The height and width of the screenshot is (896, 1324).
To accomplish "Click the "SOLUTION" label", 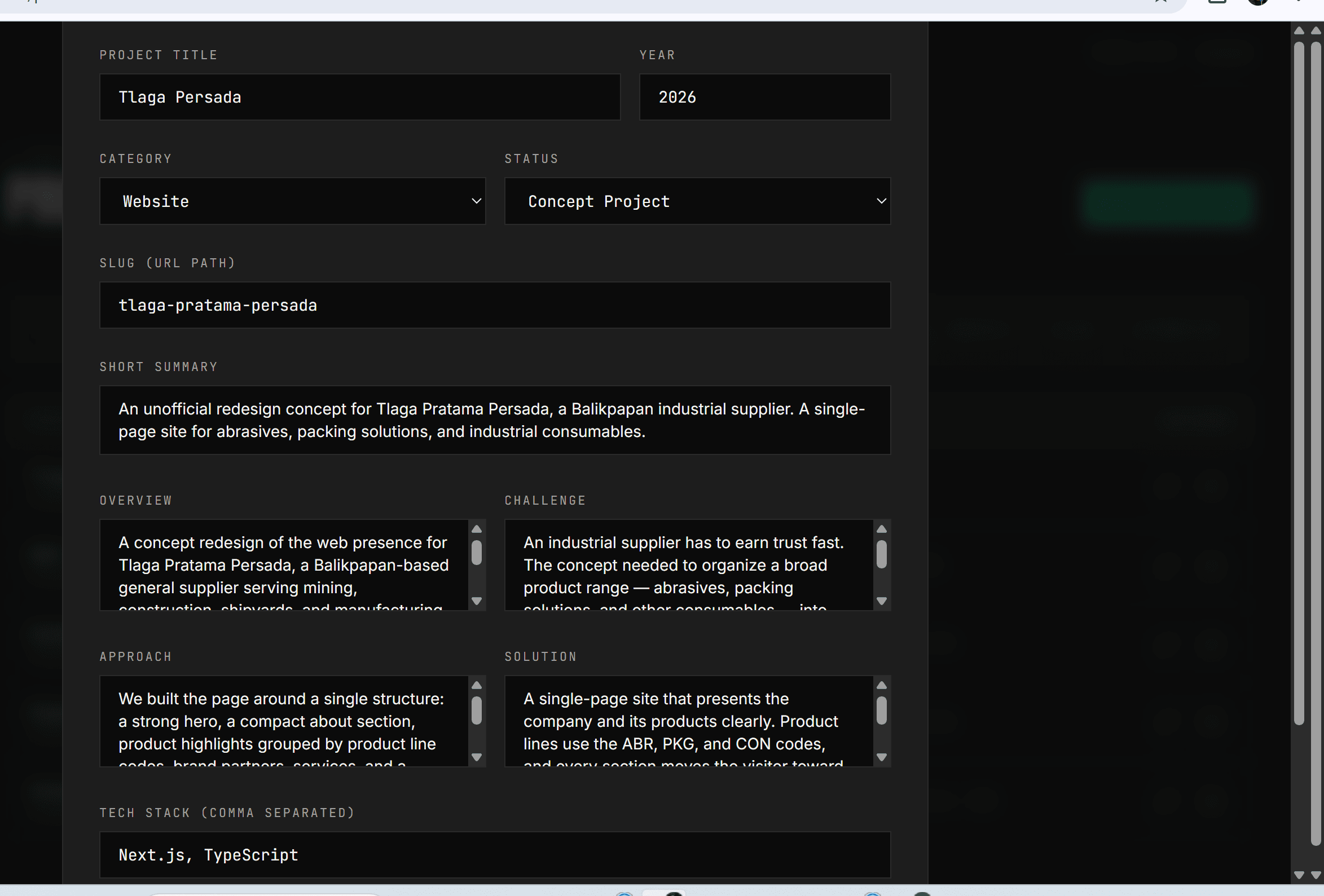I will coord(540,657).
